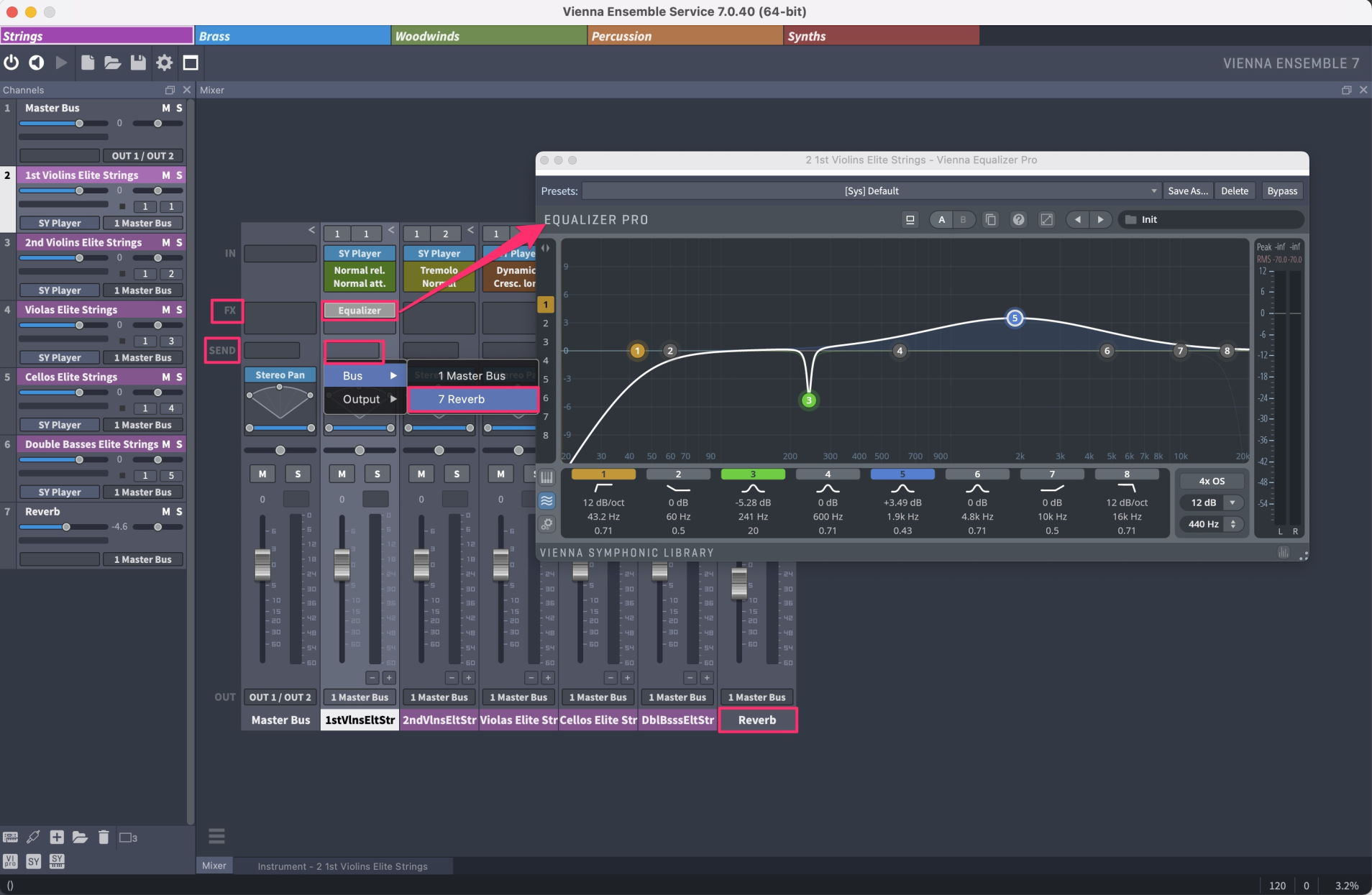Screen dimensions: 1372x895
Task: Toggle EQ band 5 on or off
Action: pyautogui.click(x=902, y=474)
